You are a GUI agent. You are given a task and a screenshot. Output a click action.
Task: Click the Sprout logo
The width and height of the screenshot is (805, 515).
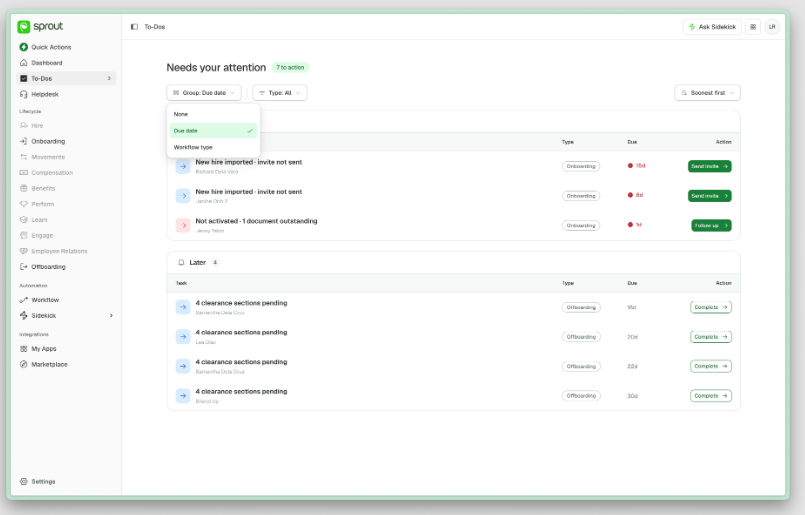pyautogui.click(x=40, y=26)
